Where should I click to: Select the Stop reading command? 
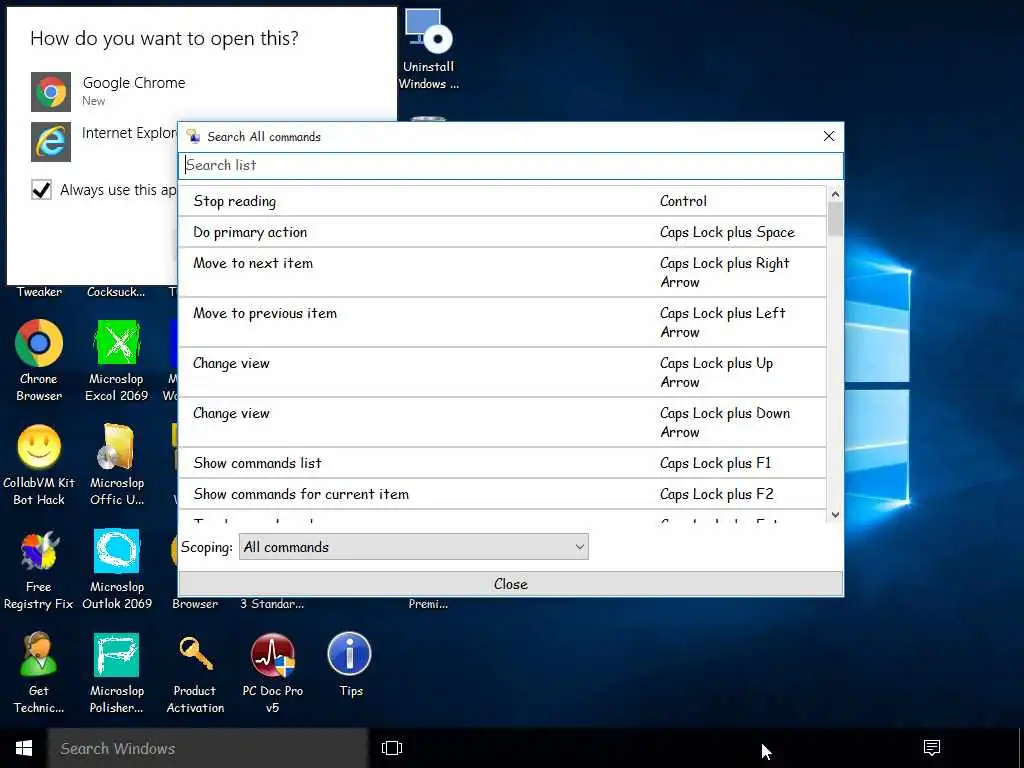coord(502,201)
